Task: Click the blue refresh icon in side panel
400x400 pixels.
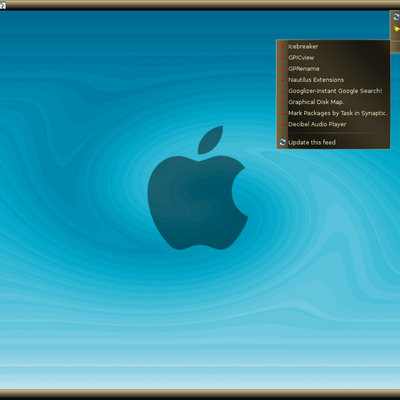Action: click(396, 17)
